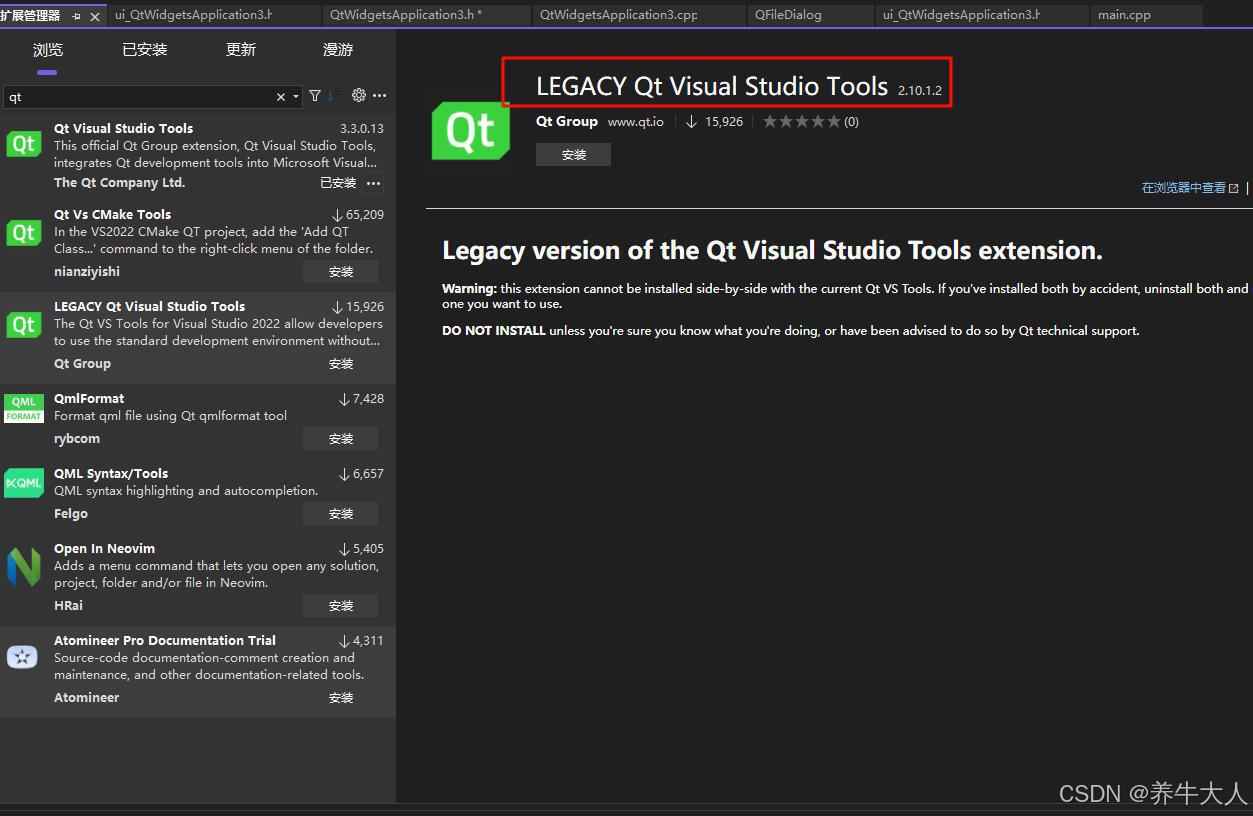This screenshot has height=816, width=1253.
Task: Click version 3.3.0.13 on Qt Visual Studio Tools
Action: [362, 128]
